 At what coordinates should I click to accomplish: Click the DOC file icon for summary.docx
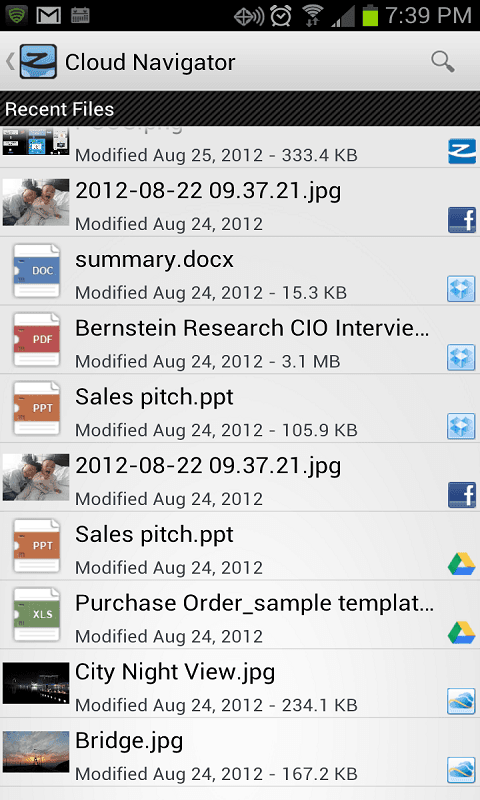pyautogui.click(x=36, y=271)
